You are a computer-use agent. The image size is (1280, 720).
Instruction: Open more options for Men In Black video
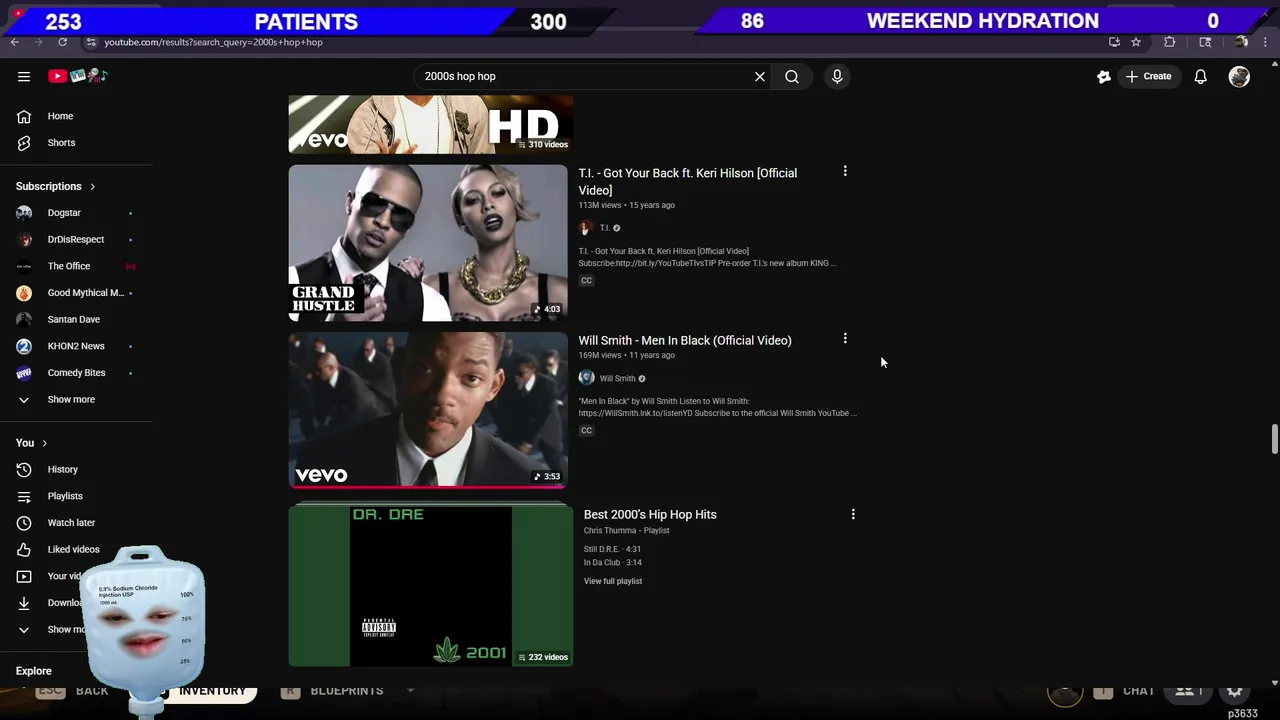click(845, 339)
